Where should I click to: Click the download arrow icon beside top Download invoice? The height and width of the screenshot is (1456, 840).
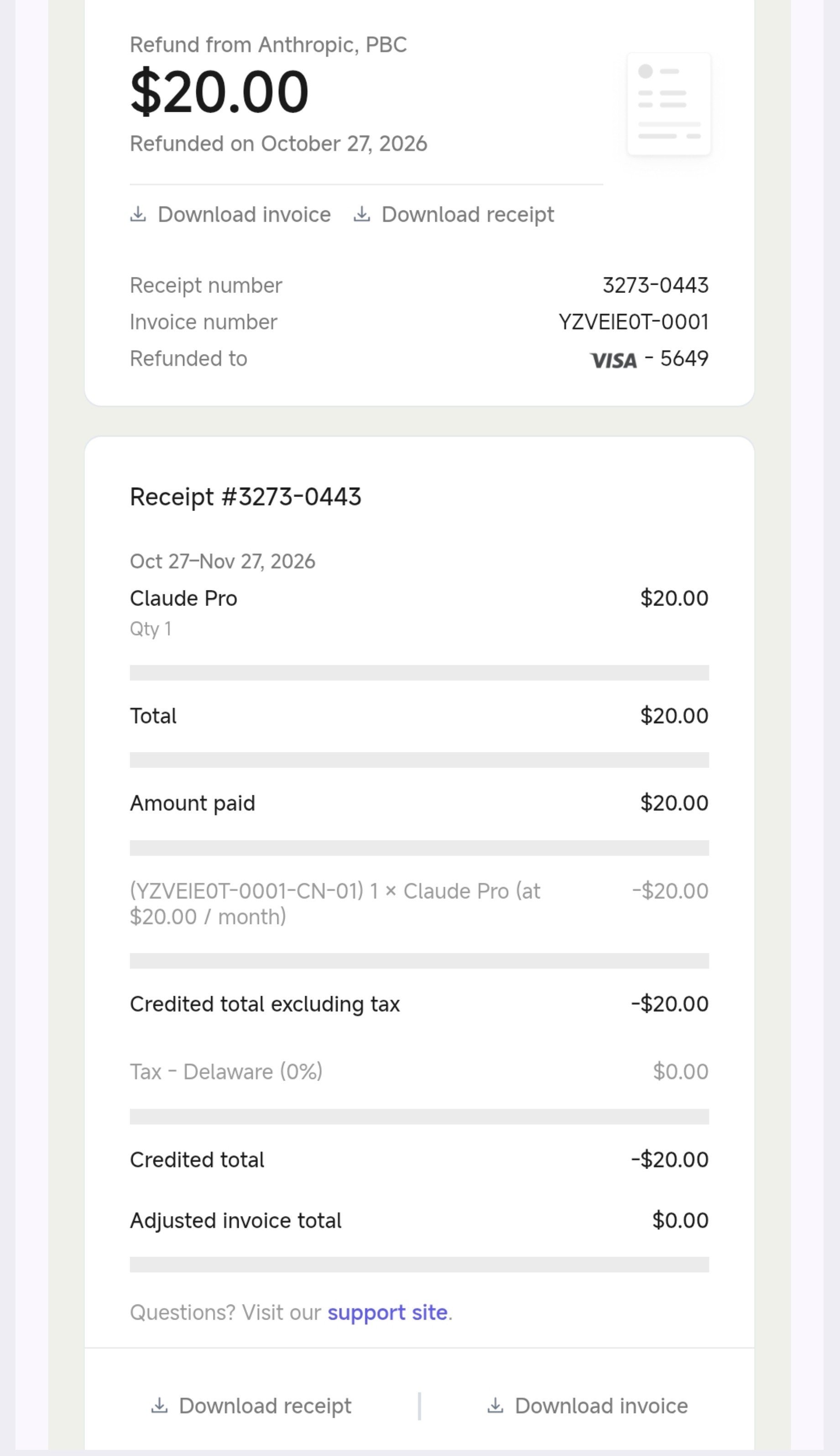(138, 214)
